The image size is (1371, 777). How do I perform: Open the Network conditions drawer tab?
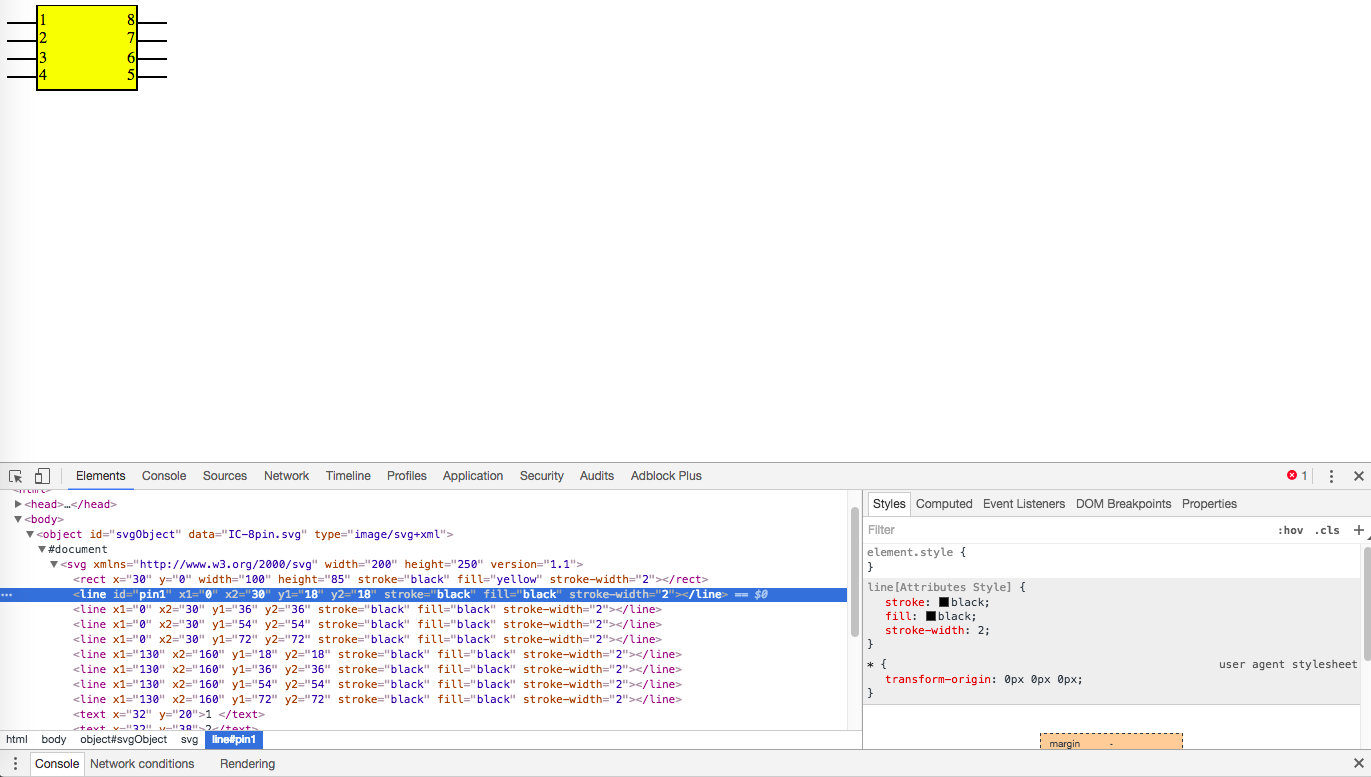(142, 764)
